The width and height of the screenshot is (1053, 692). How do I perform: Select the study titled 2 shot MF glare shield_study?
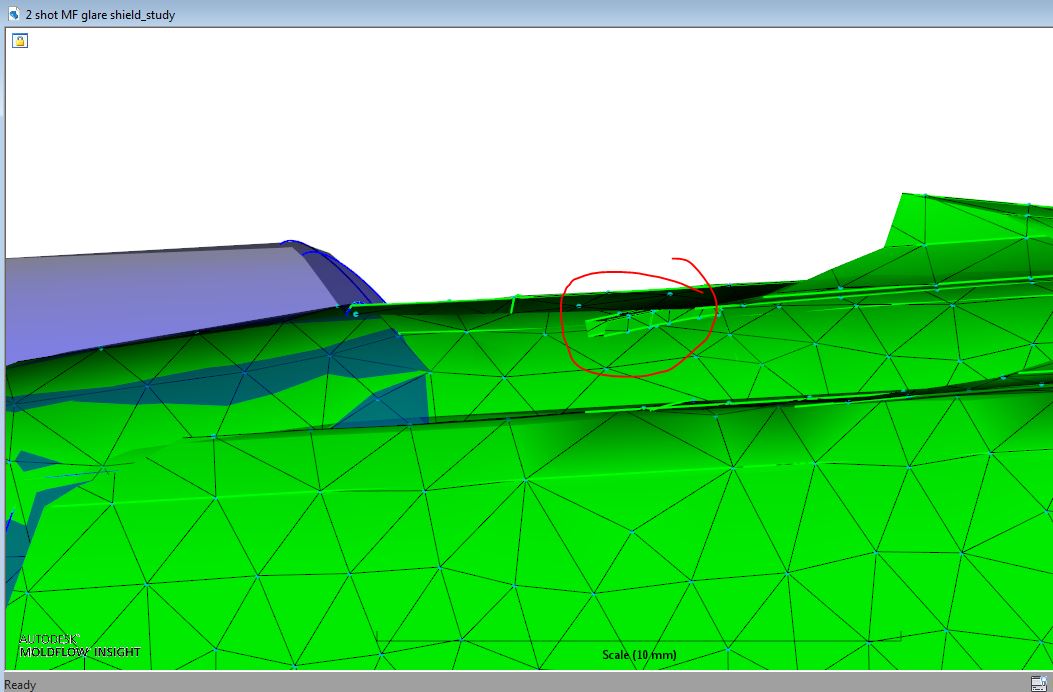pyautogui.click(x=98, y=14)
